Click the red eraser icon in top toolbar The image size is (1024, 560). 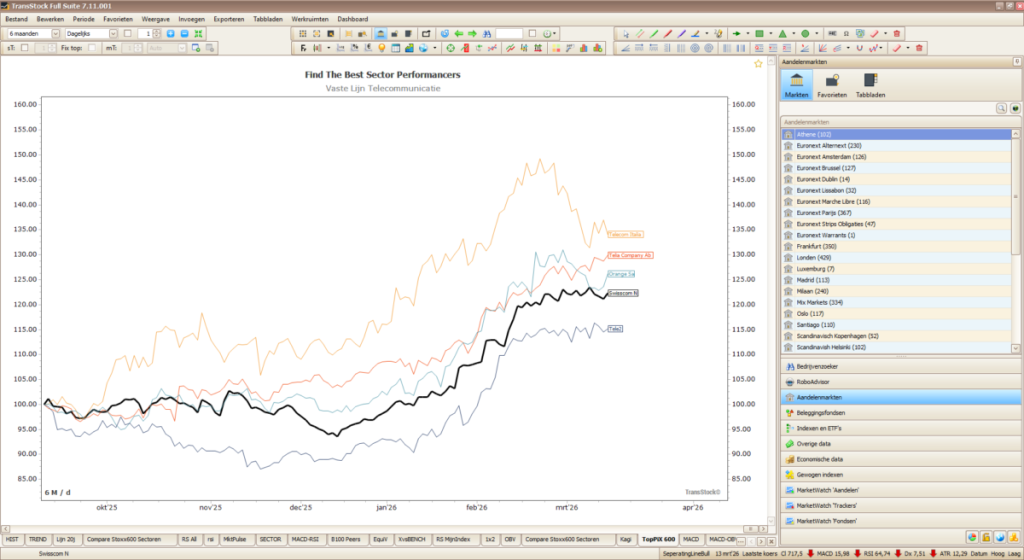874,33
